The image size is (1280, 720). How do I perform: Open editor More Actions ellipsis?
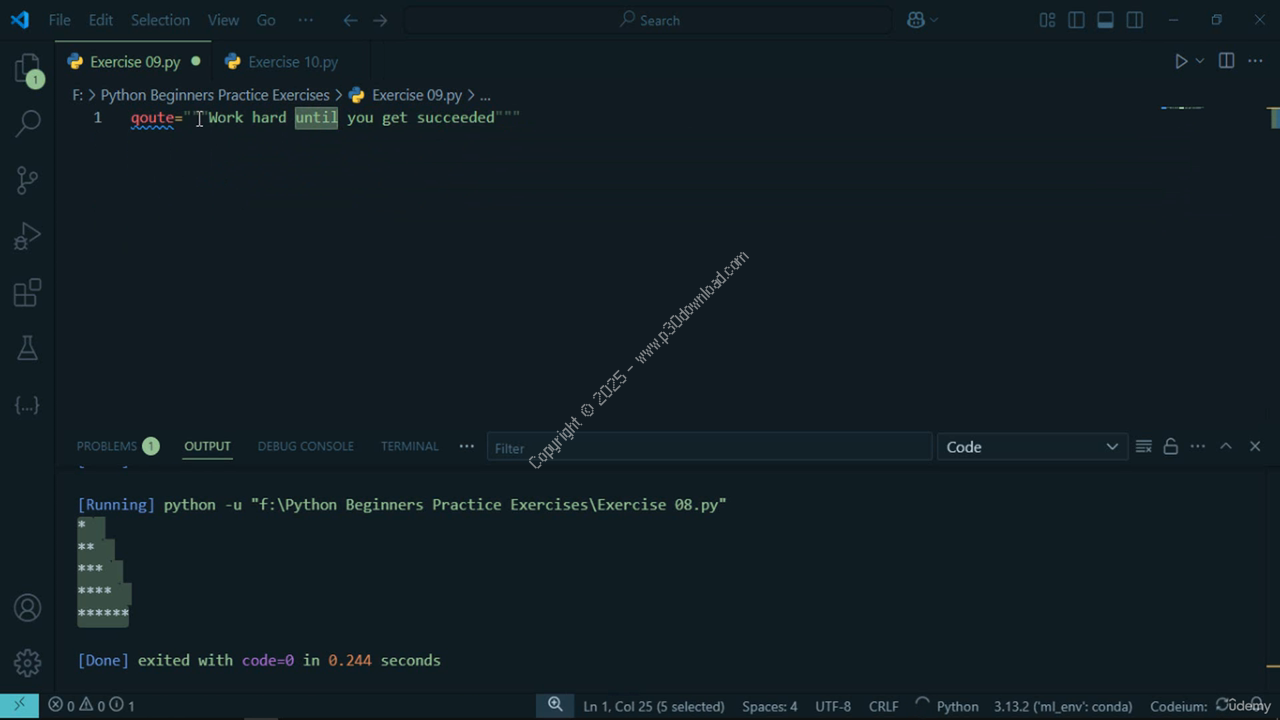pos(1255,61)
